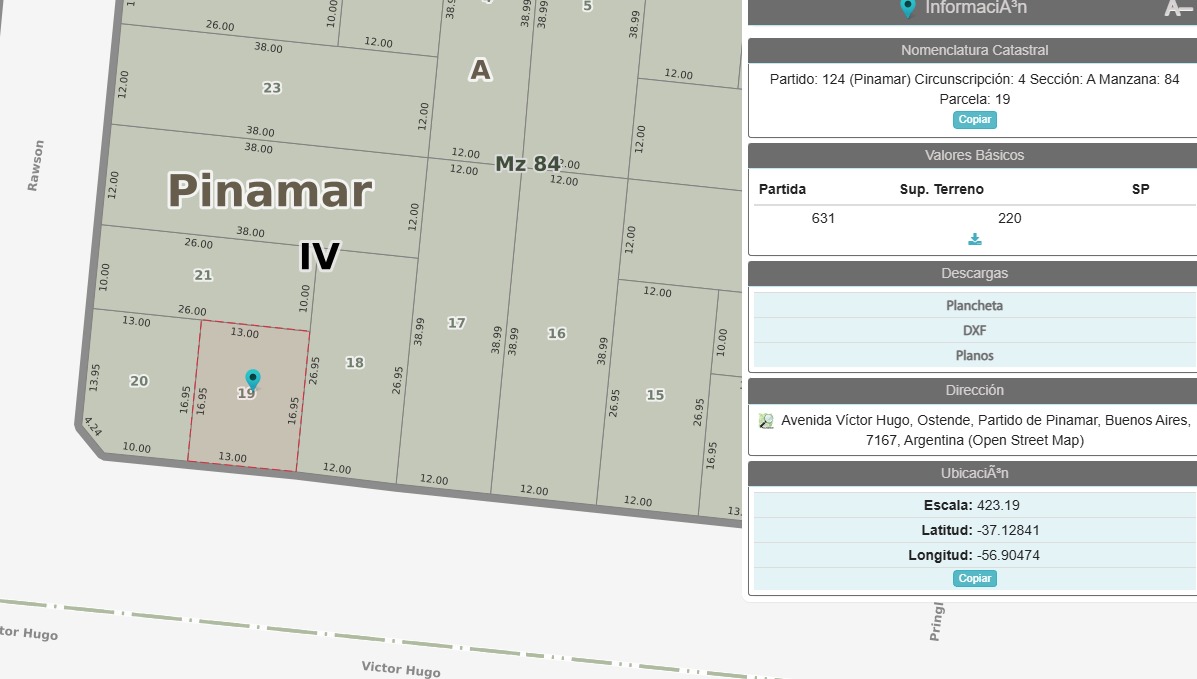Viewport: 1197px width, 679px height.
Task: Collapse the info panel with the top-right icon
Action: [1179, 8]
